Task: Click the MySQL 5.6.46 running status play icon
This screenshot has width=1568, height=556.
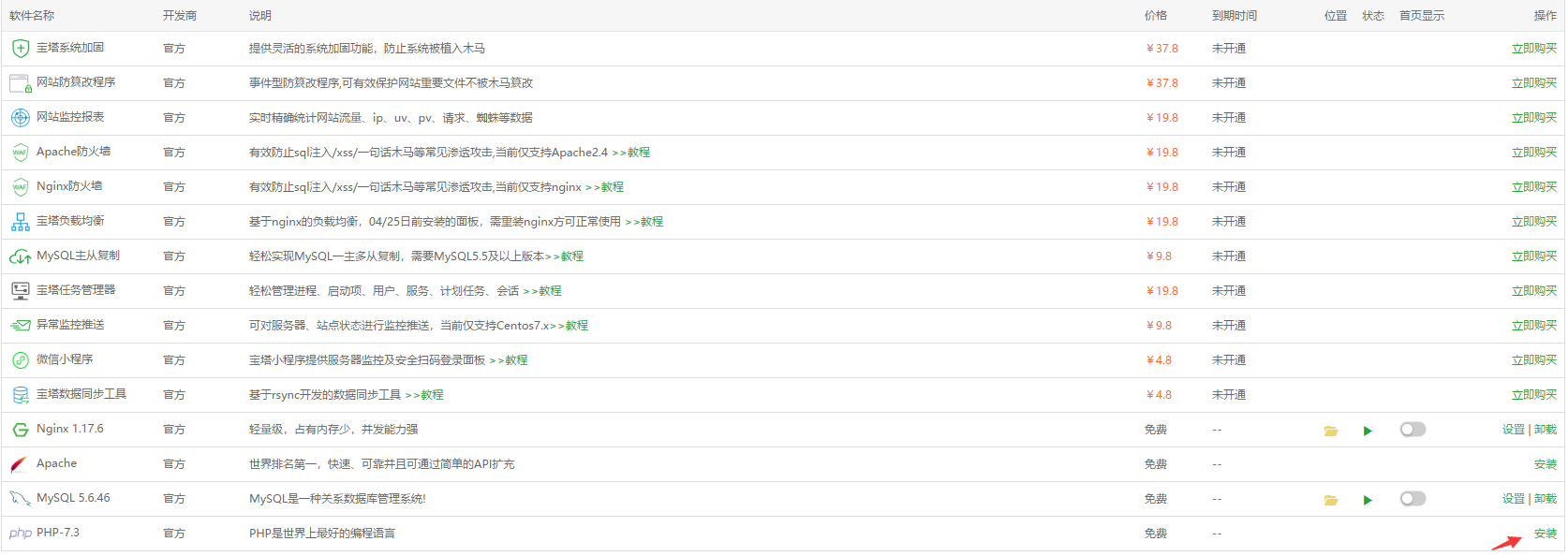Action: coord(1368,500)
